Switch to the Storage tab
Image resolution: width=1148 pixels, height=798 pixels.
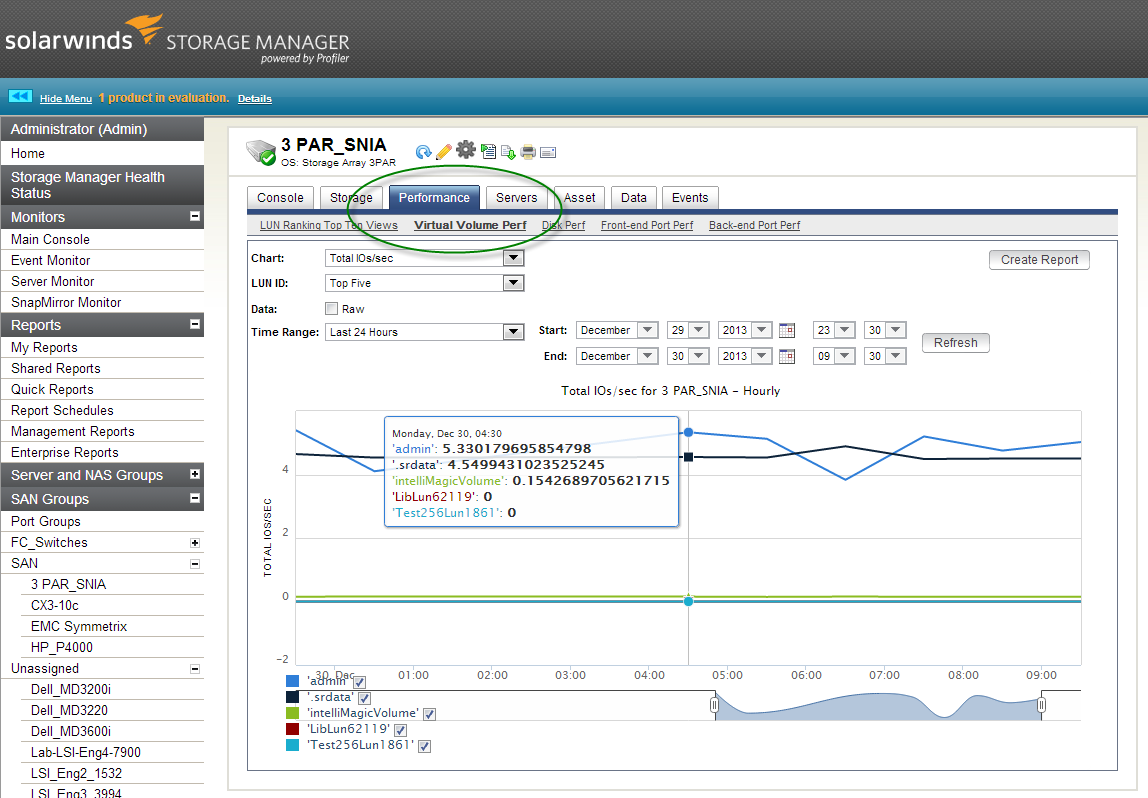[x=351, y=198]
